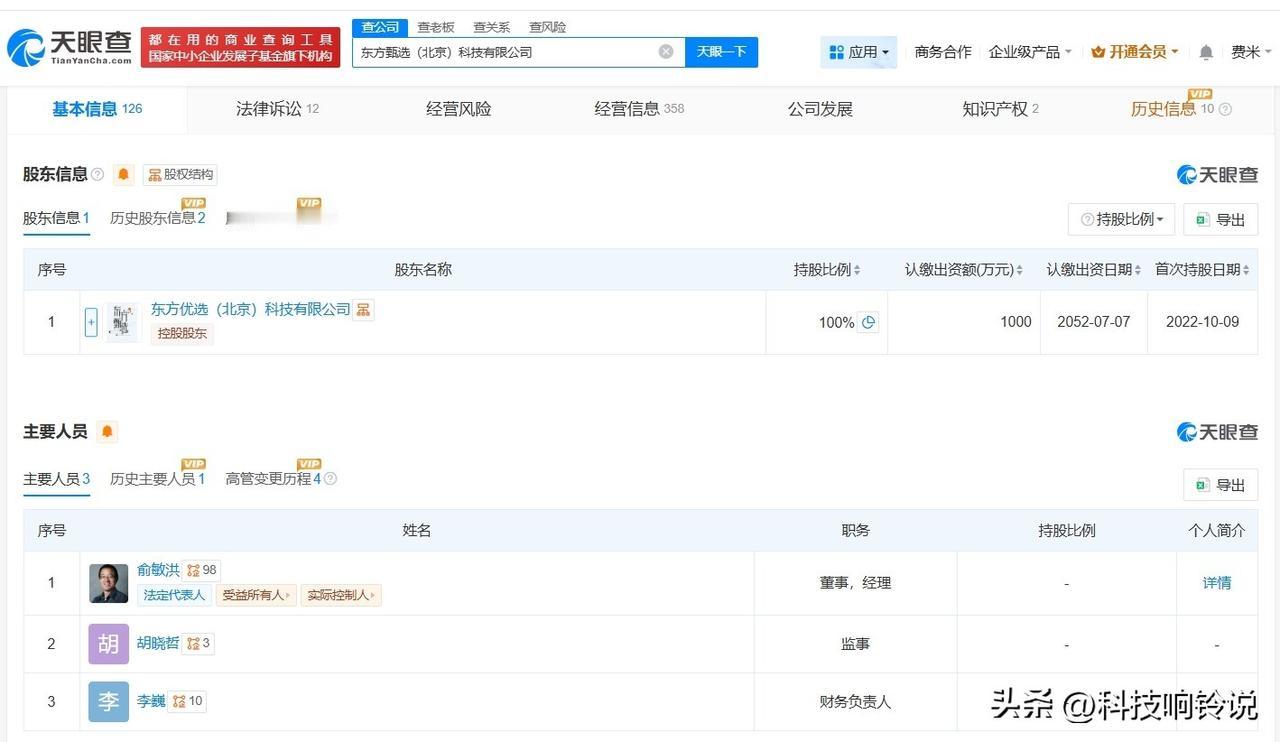Select the 历史主要人员 1 sub-tab
Image resolution: width=1280 pixels, height=742 pixels.
[x=158, y=479]
